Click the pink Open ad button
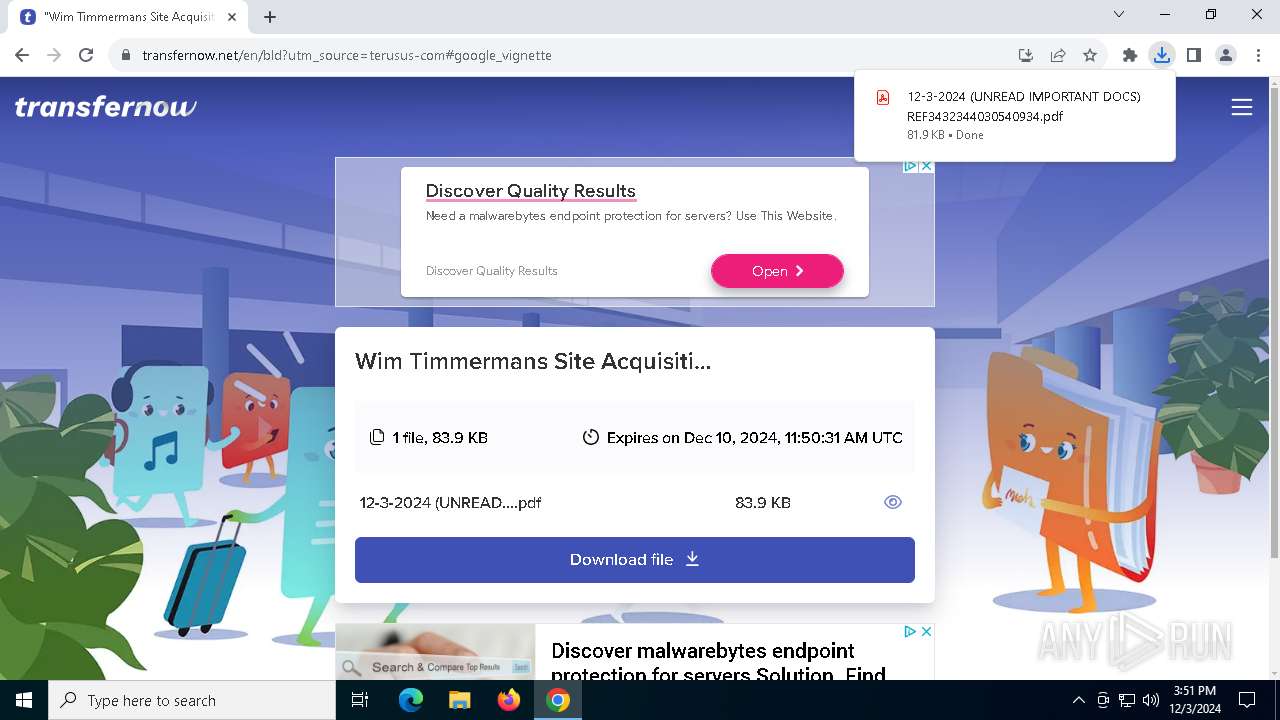The height and width of the screenshot is (720, 1280). tap(777, 271)
